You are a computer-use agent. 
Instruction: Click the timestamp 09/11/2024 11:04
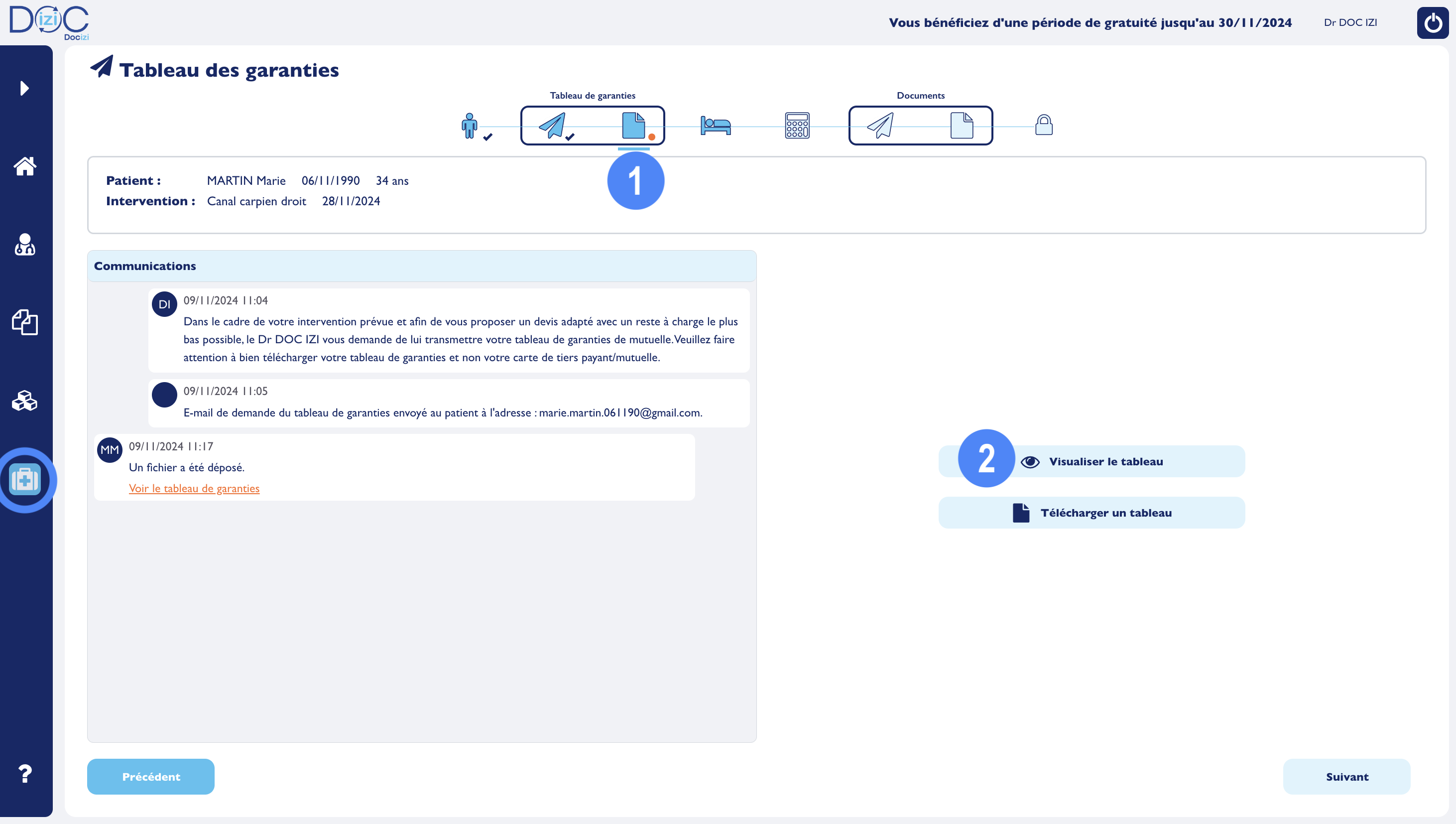[x=226, y=300]
